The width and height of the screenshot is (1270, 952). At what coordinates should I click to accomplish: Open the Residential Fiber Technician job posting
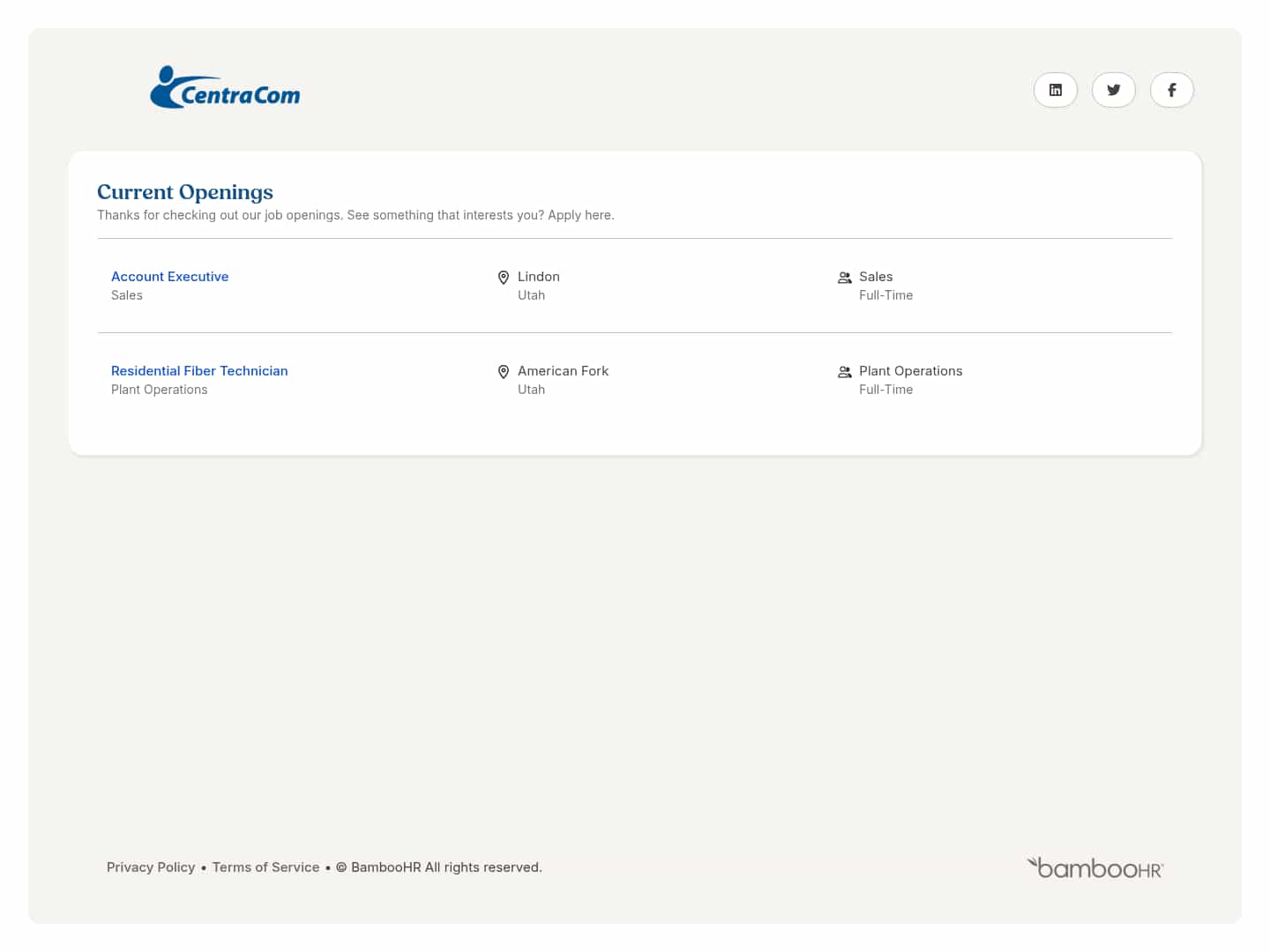[x=199, y=371]
